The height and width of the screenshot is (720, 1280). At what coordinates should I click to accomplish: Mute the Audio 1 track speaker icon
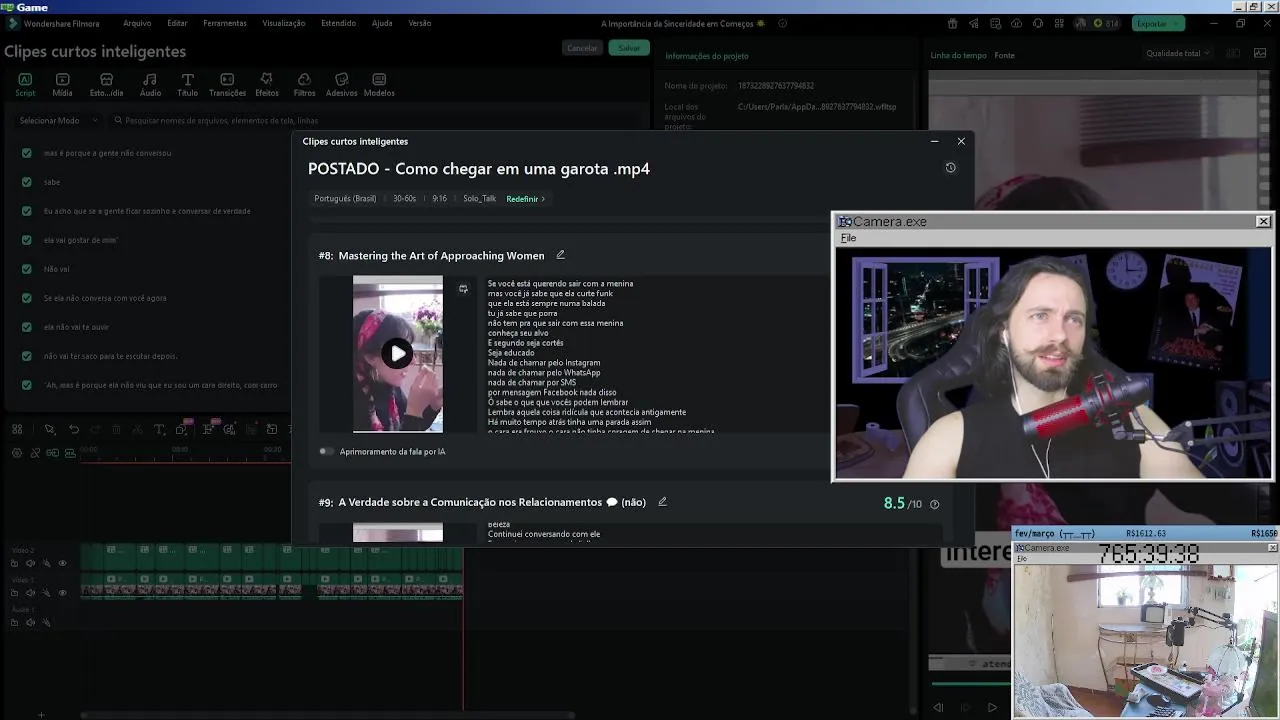coord(30,623)
